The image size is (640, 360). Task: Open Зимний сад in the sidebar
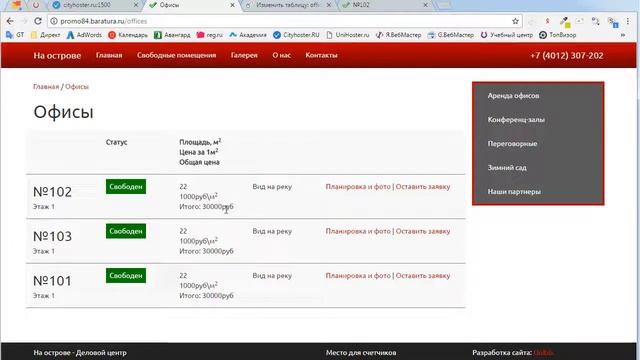(x=507, y=167)
